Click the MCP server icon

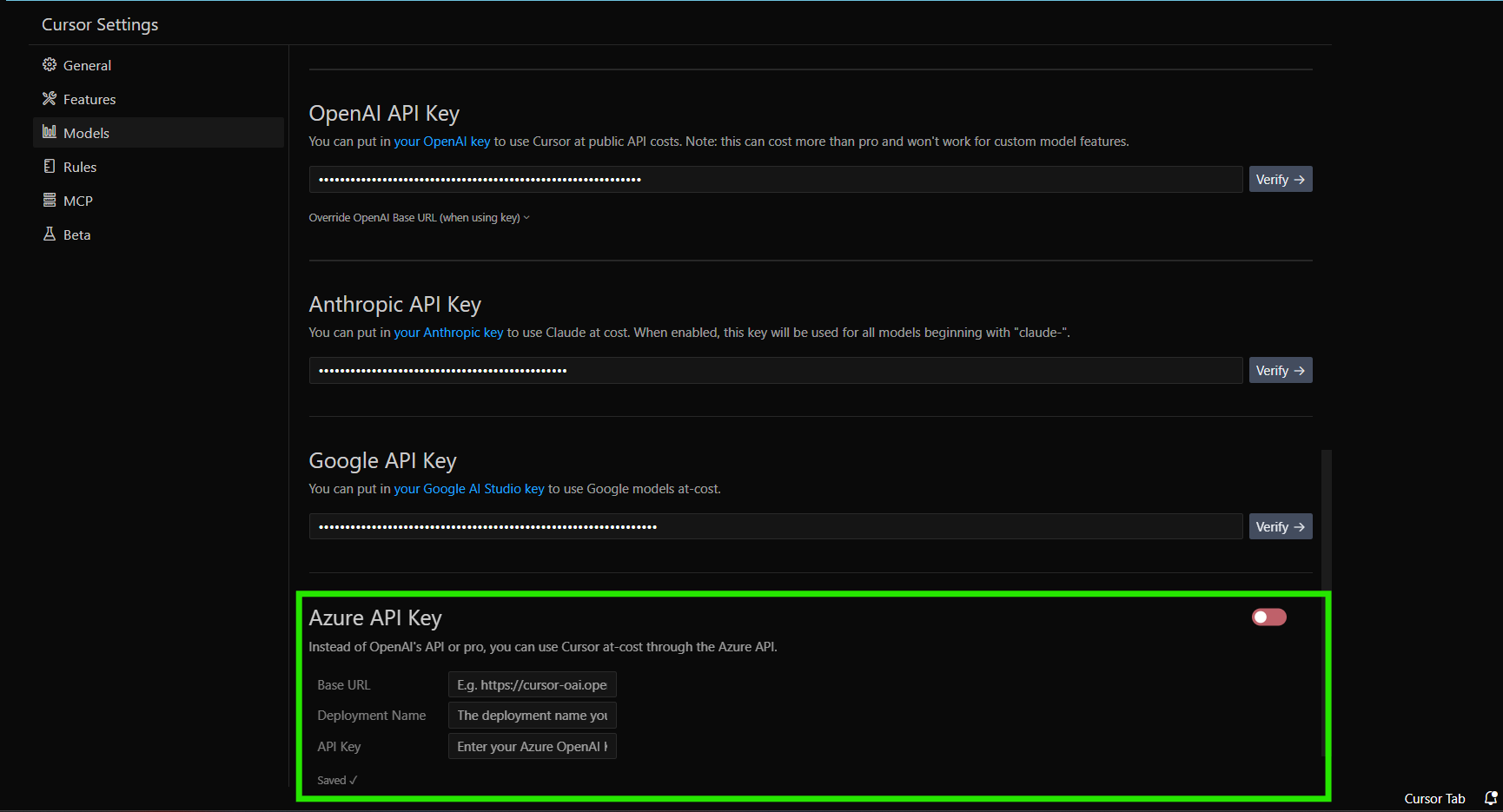tap(50, 200)
